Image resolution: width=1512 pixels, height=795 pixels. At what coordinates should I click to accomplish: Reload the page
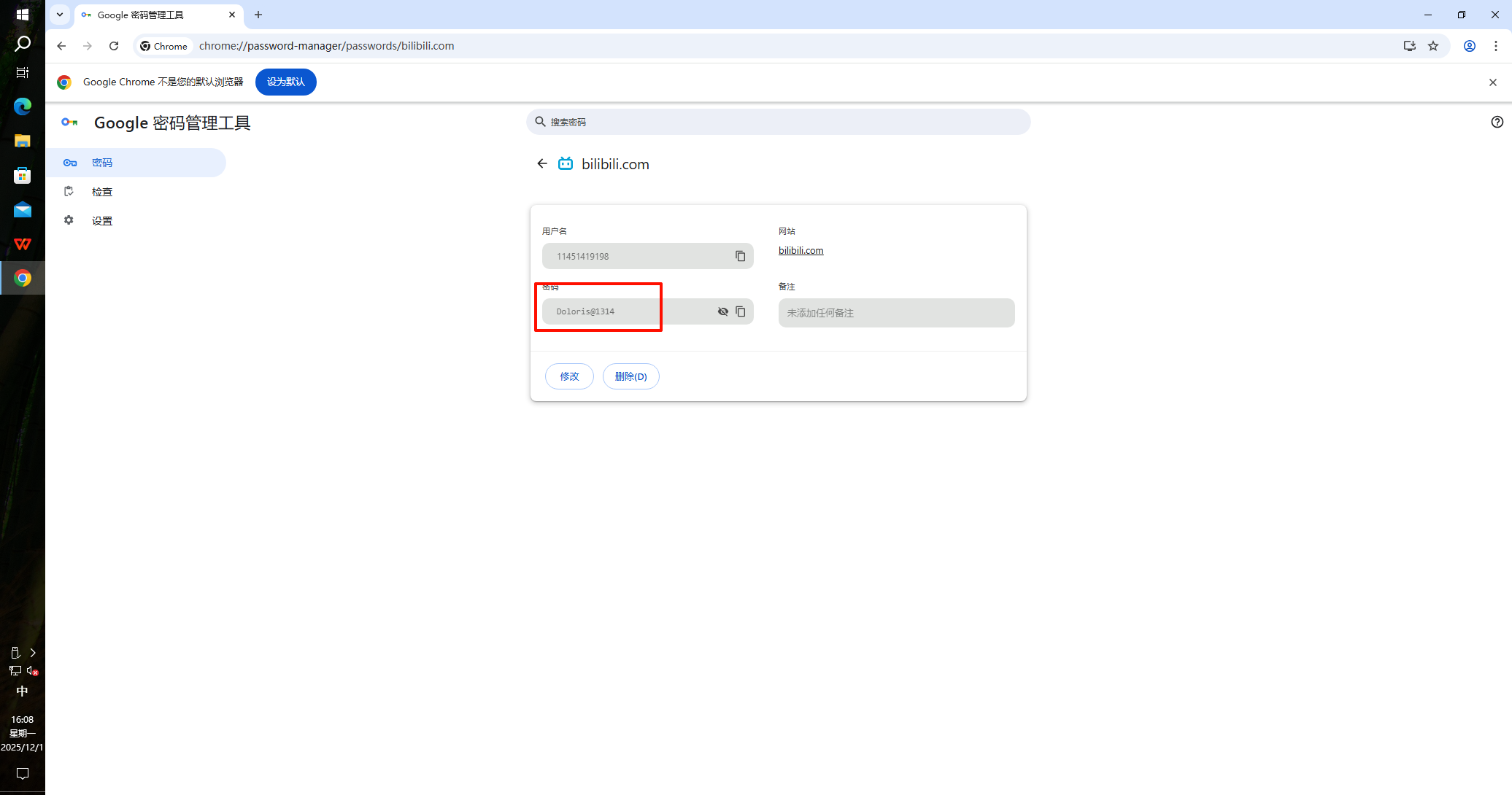(x=114, y=46)
